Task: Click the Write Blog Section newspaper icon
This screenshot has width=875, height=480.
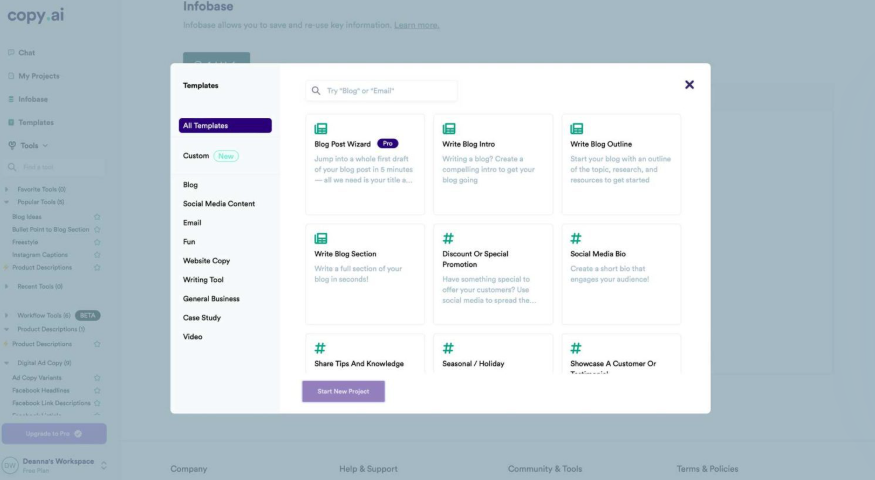Action: [x=321, y=239]
